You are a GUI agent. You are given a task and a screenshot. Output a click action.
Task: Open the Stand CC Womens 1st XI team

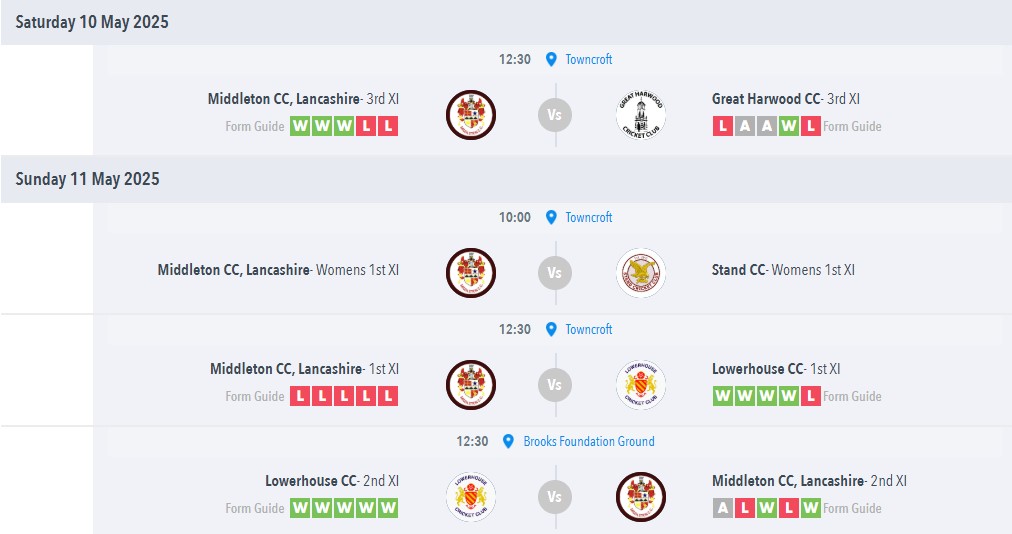point(783,270)
